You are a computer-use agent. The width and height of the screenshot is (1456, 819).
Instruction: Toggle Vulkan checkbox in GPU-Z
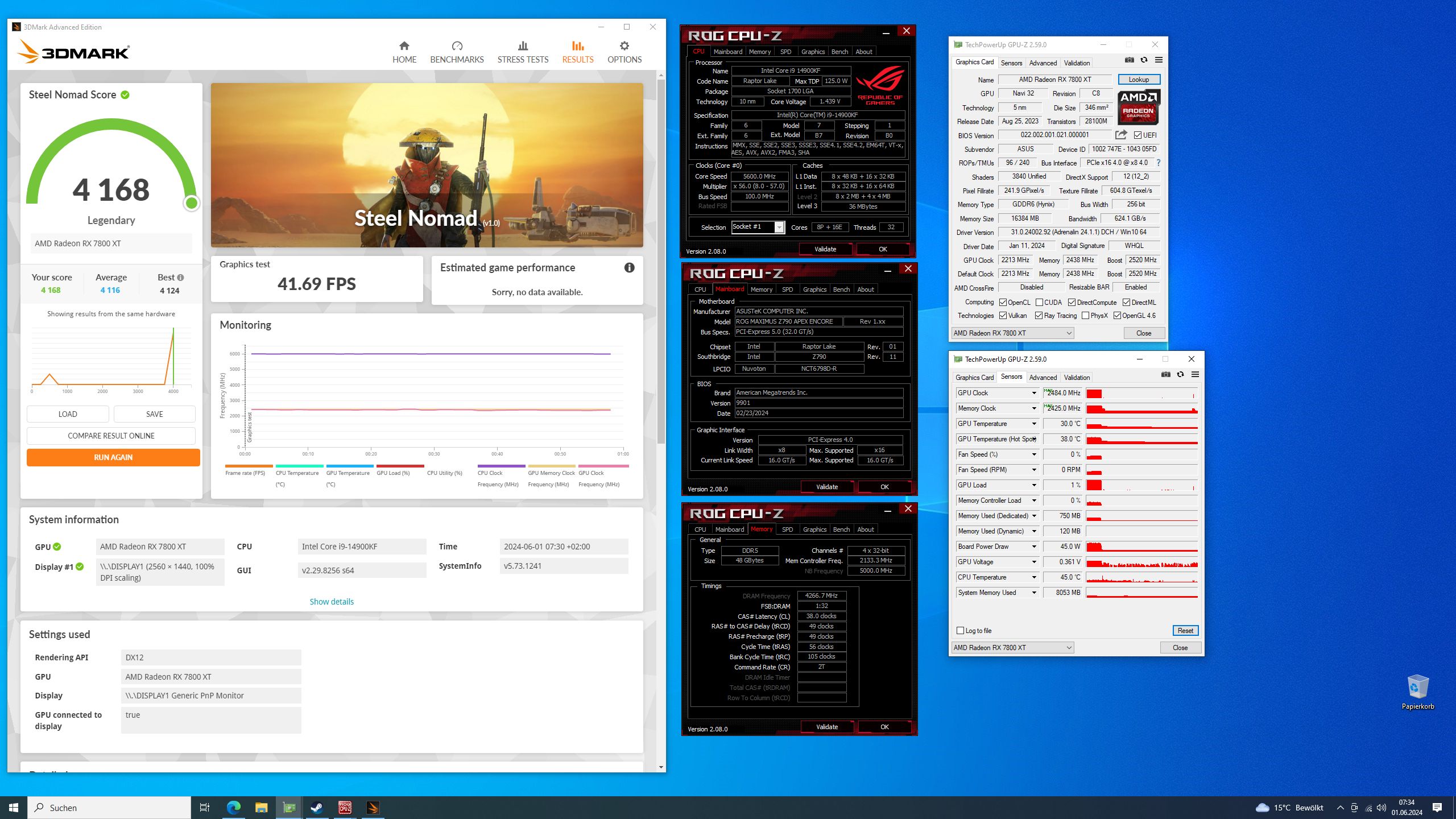pos(1003,316)
